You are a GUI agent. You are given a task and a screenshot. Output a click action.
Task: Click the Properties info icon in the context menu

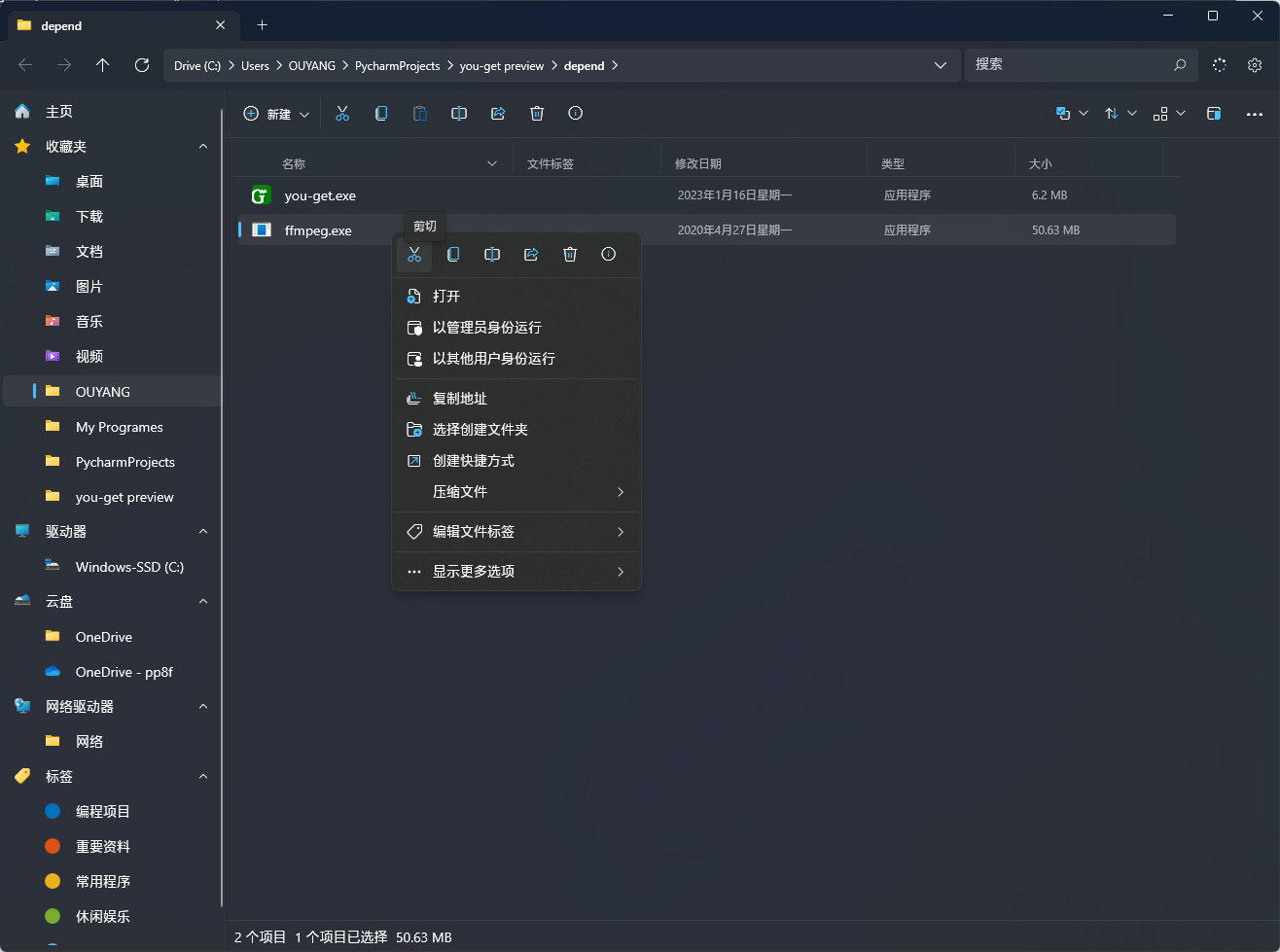[609, 255]
